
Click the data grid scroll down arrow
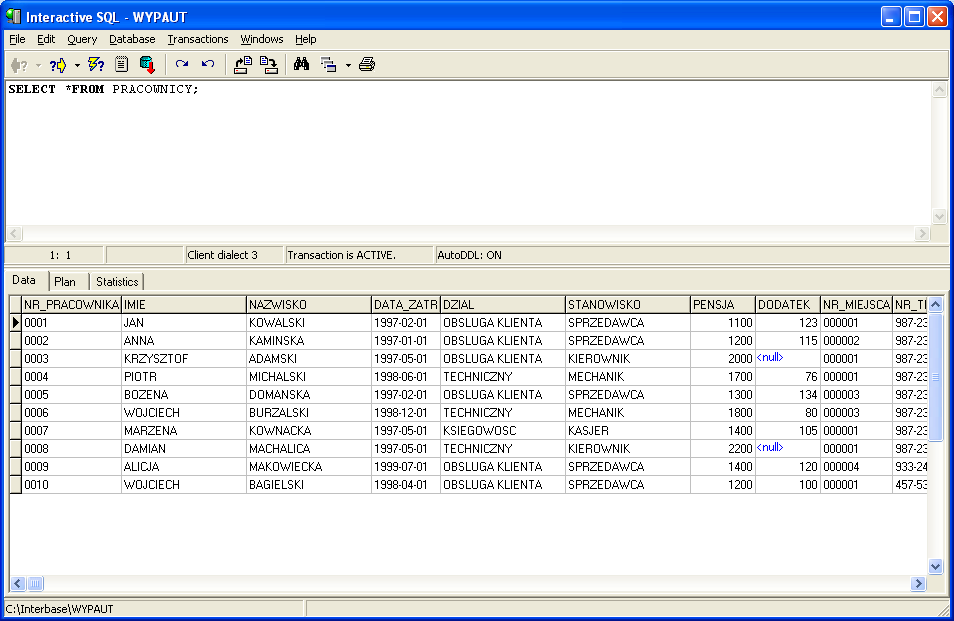point(936,567)
